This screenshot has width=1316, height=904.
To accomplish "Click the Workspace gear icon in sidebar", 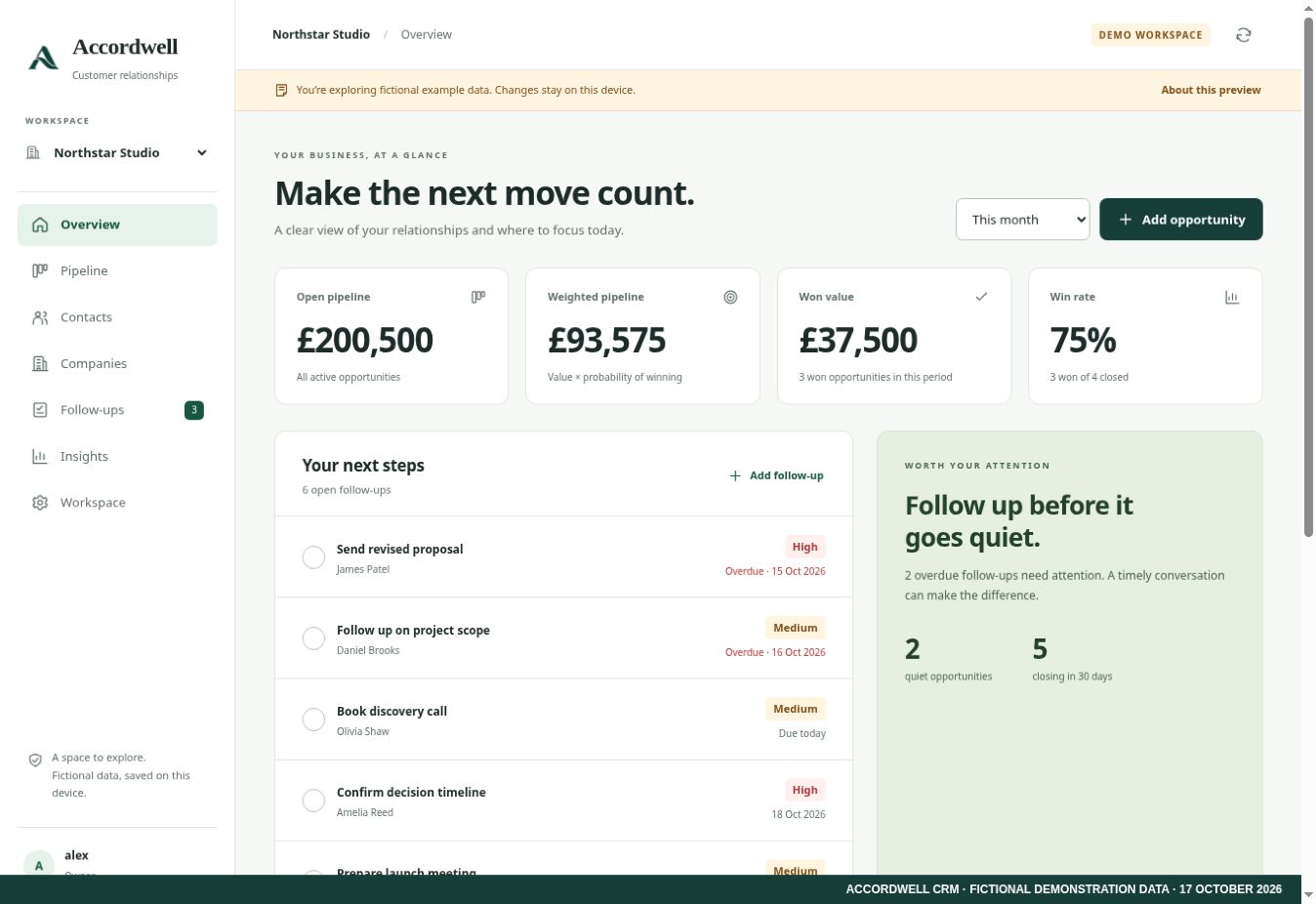I will (x=40, y=503).
